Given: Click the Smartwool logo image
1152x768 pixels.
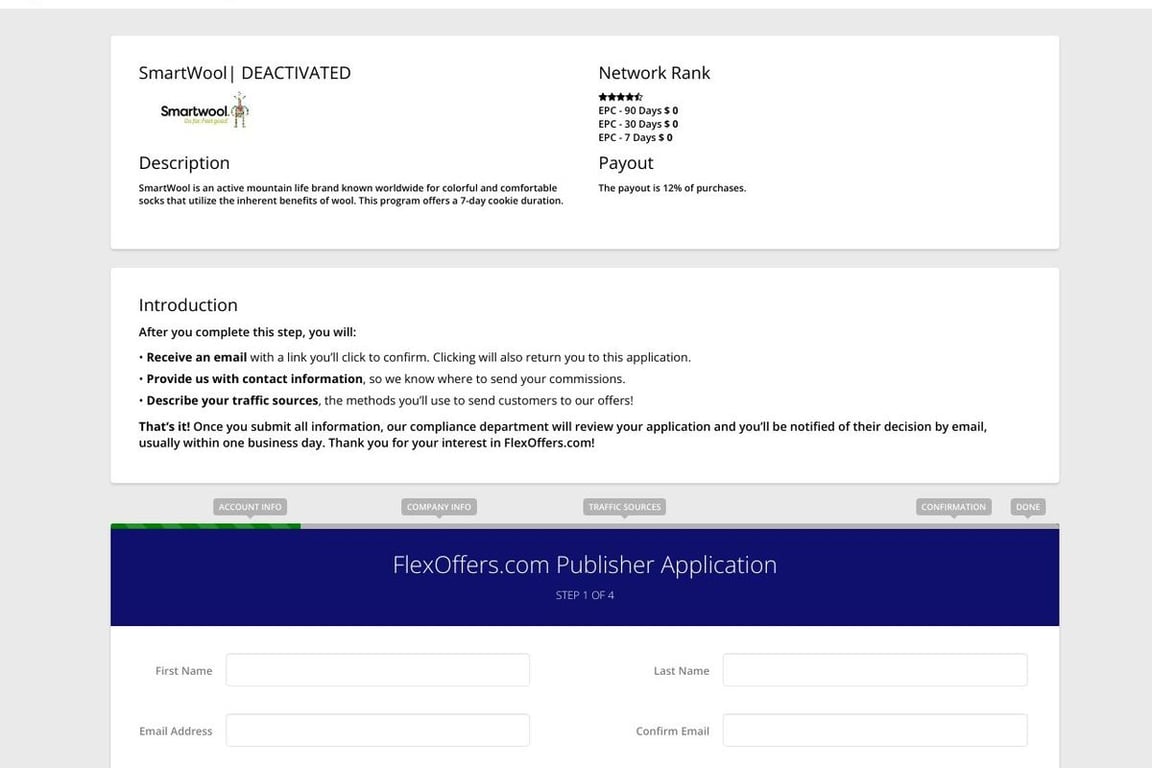Looking at the screenshot, I should (x=205, y=110).
